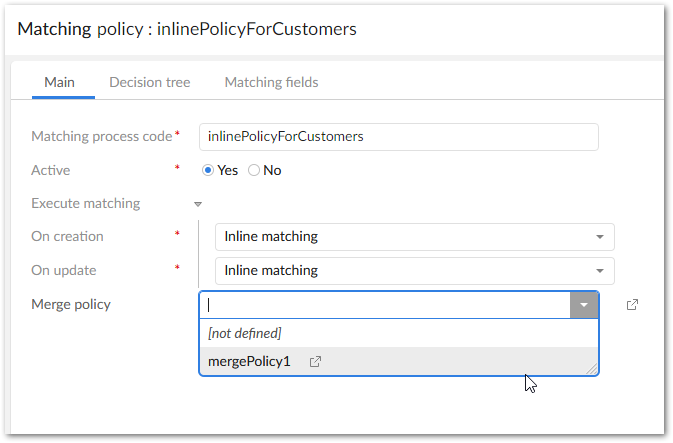
Task: Switch to the Decision tree tab
Action: tap(149, 82)
